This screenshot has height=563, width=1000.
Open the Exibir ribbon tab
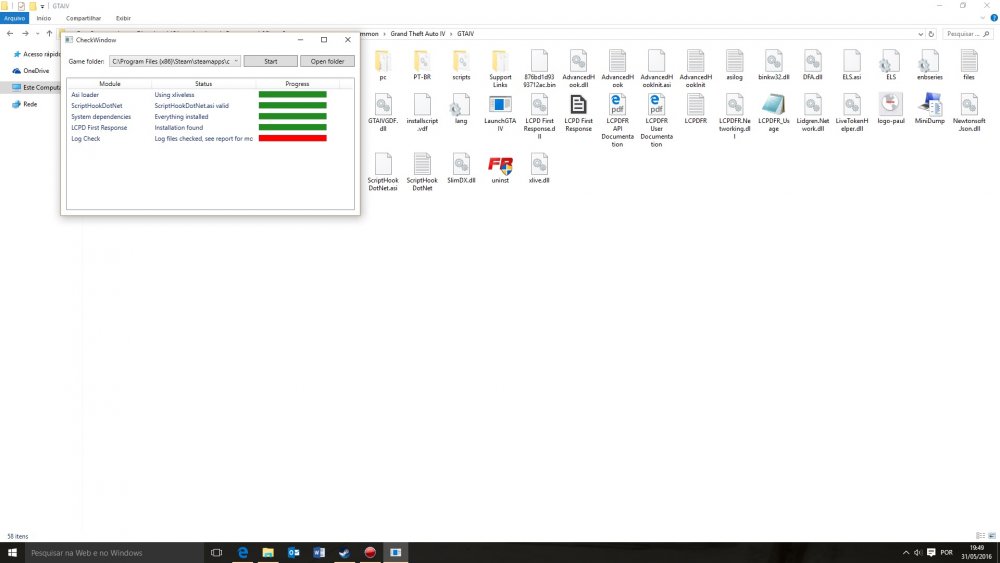123,18
